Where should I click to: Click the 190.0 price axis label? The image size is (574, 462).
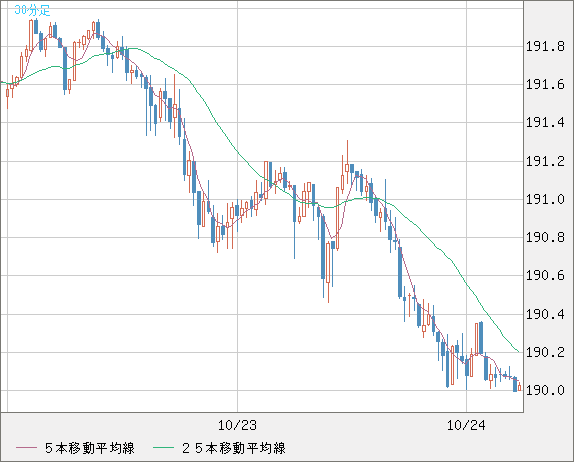[545, 390]
